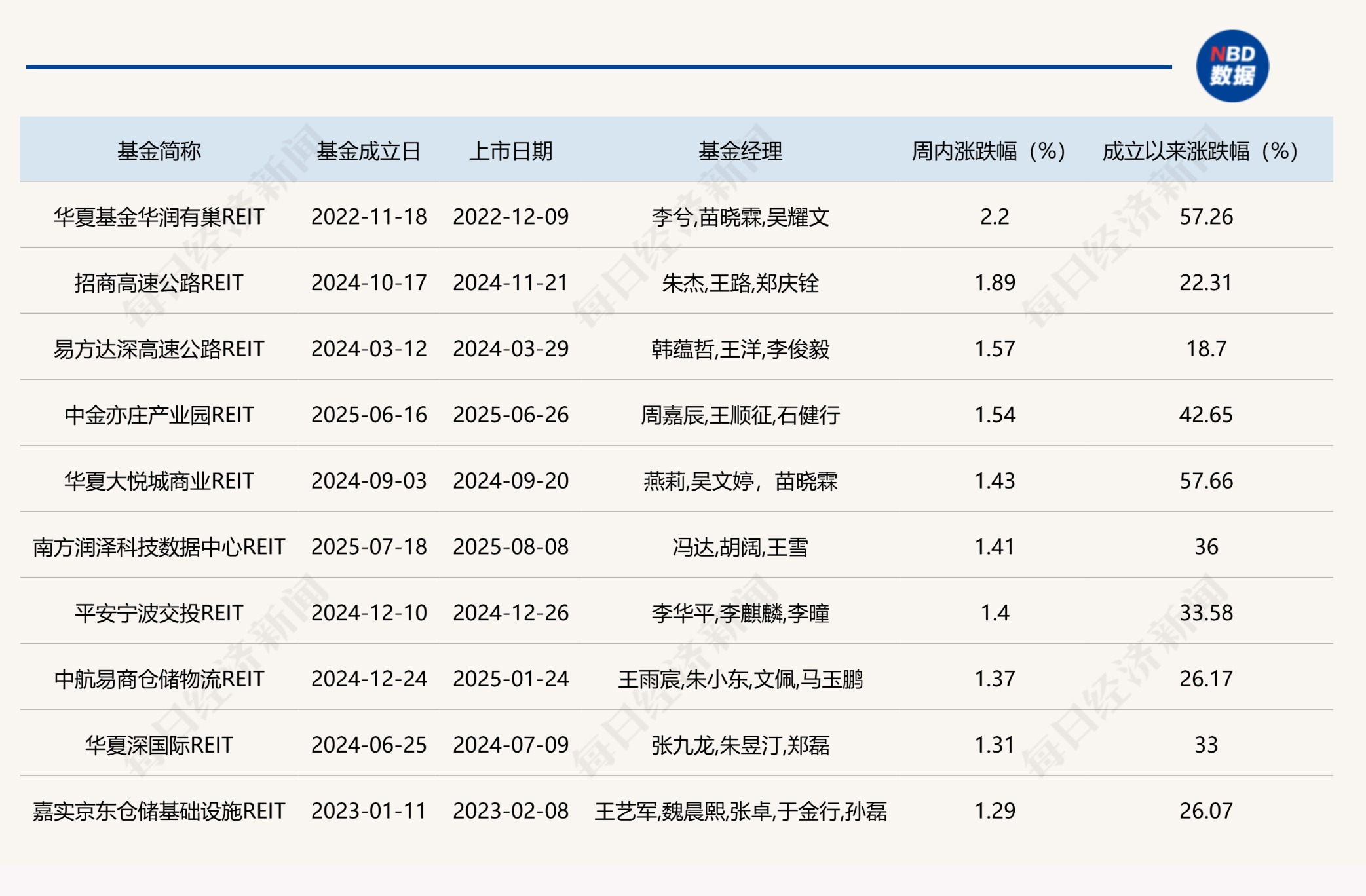This screenshot has width=1366, height=896.
Task: Click the 华夏深国际REIT fund name
Action: pyautogui.click(x=159, y=745)
